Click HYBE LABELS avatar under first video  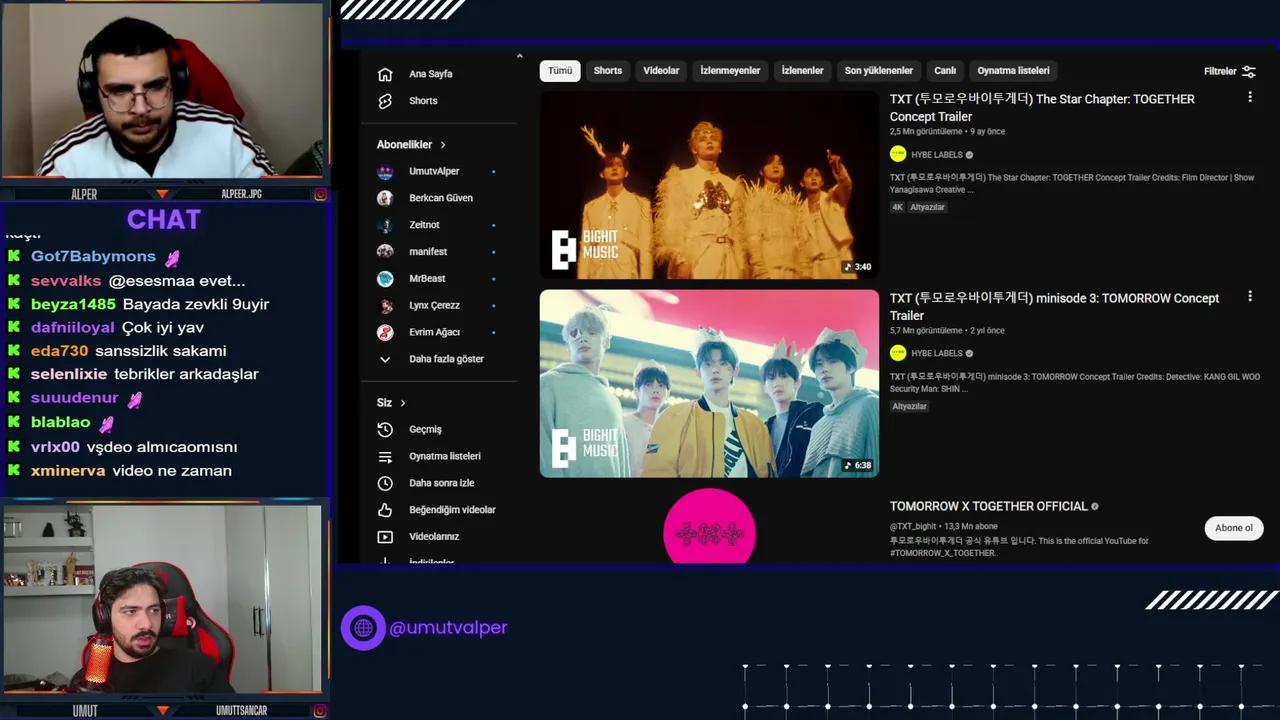pyautogui.click(x=898, y=154)
